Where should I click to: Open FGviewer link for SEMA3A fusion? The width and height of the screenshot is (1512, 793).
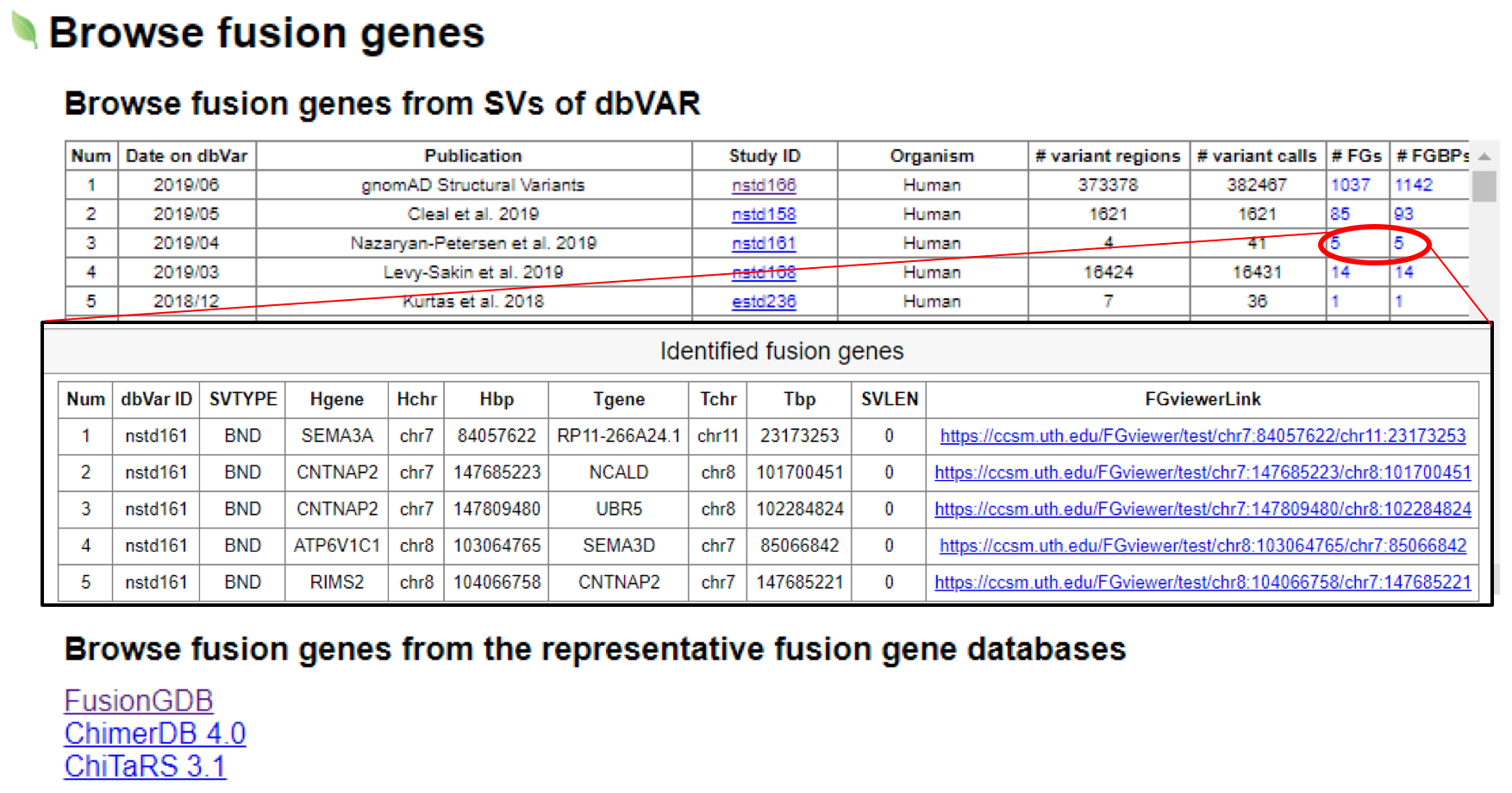pyautogui.click(x=1202, y=436)
